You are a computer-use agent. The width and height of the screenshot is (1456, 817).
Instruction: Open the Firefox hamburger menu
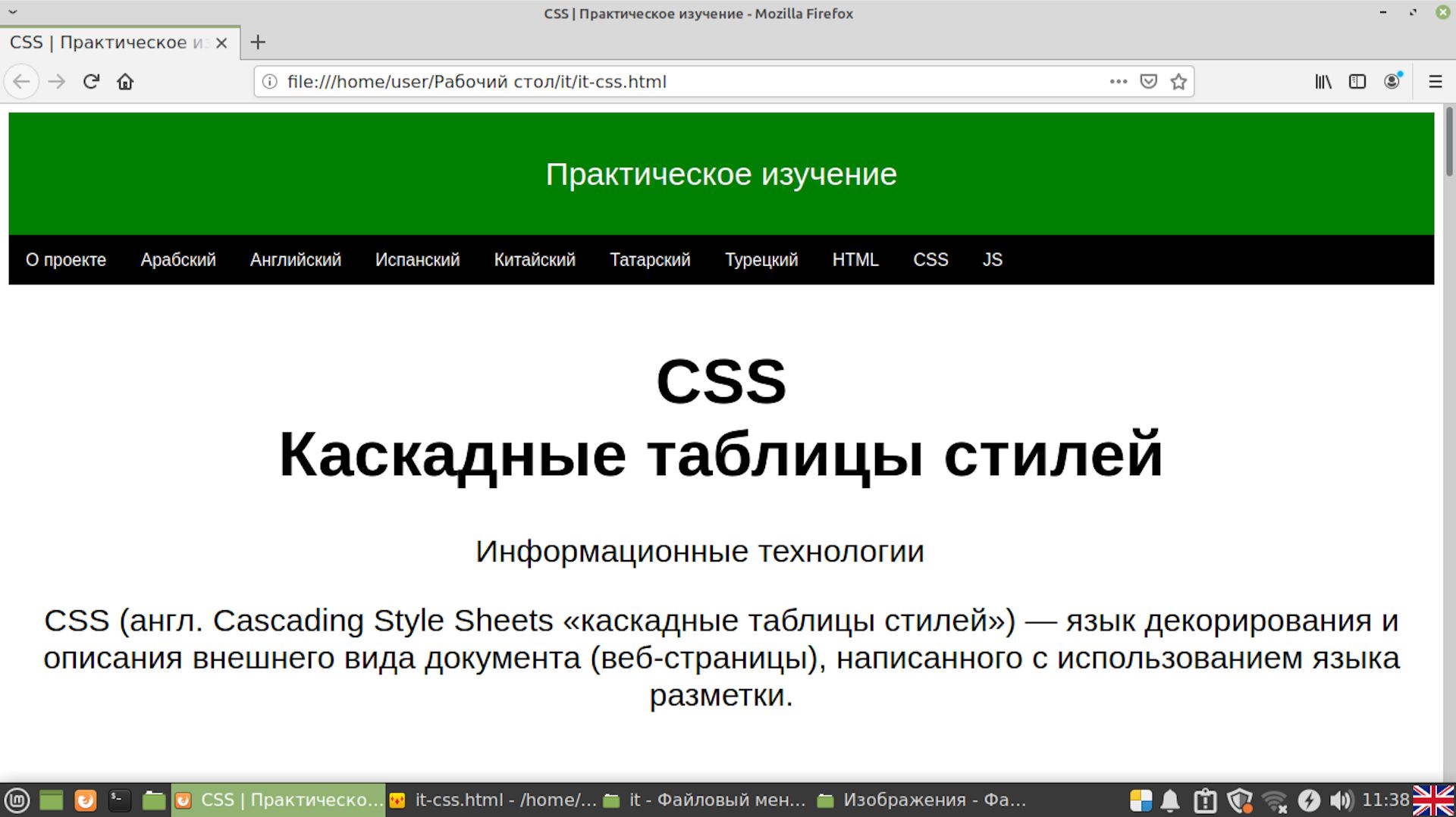(x=1435, y=81)
